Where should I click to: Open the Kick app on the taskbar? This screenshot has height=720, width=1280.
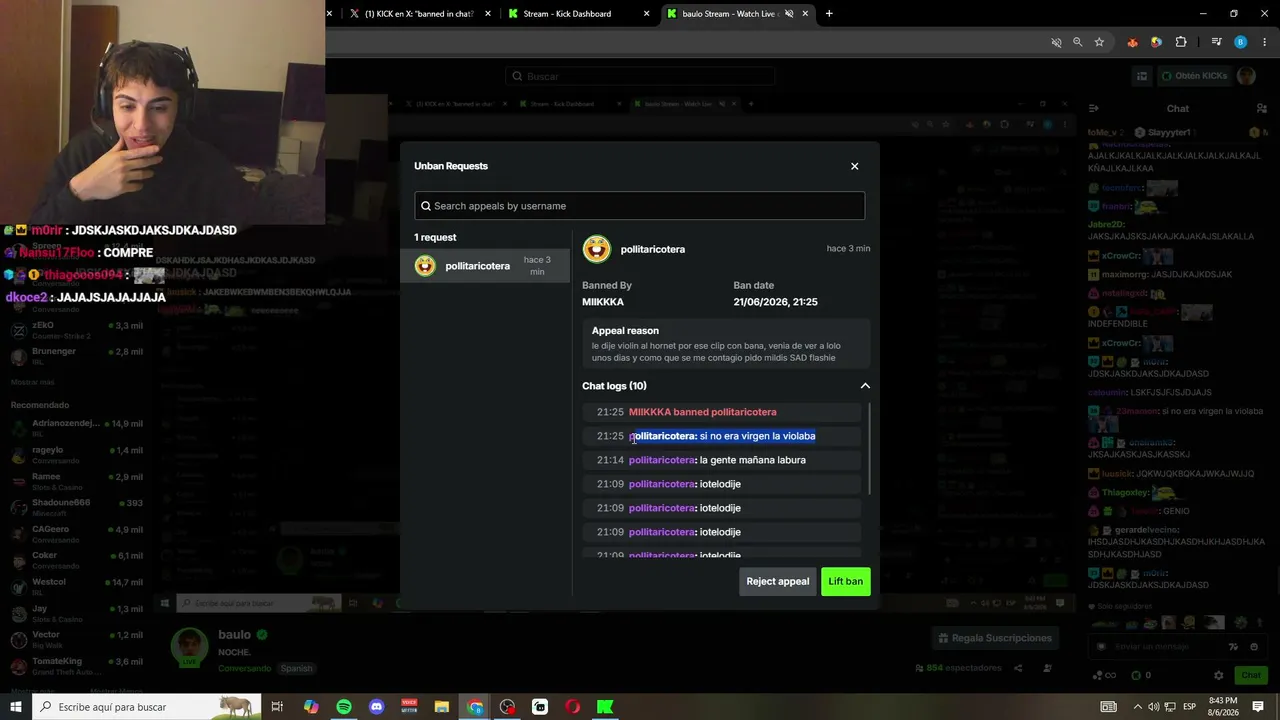(605, 707)
